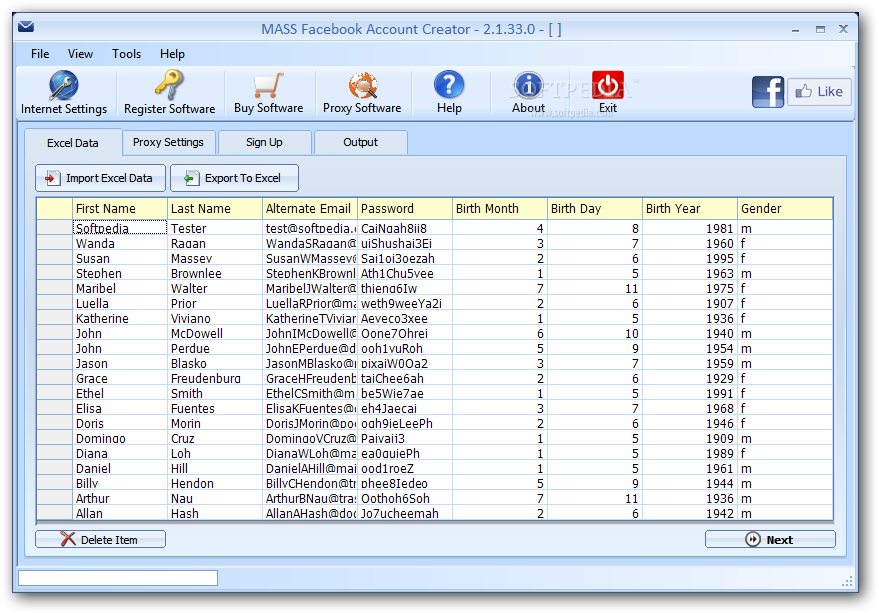Click last name cell 'Perdue'
This screenshot has height=613, width=879.
pos(215,348)
